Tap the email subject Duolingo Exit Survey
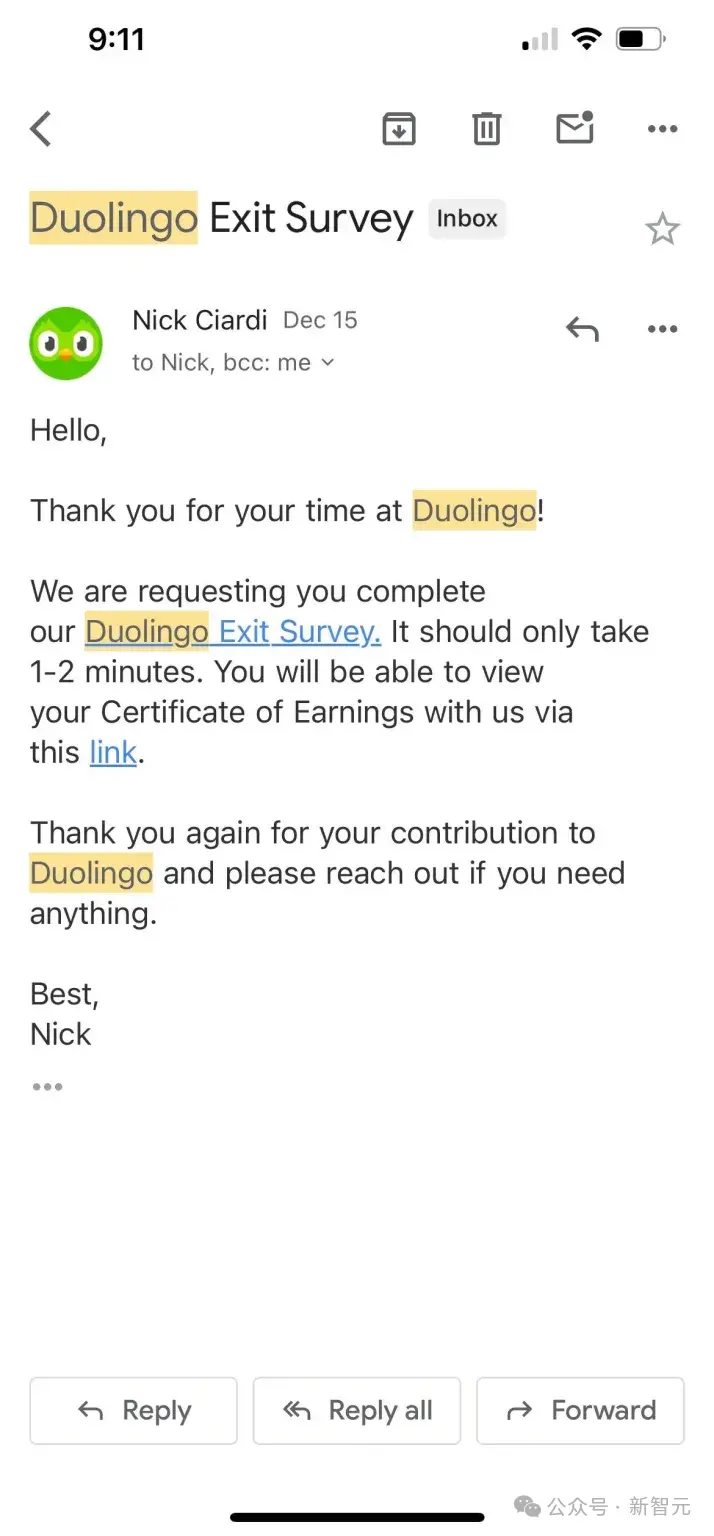Viewport: 714px width, 1536px height. (221, 219)
